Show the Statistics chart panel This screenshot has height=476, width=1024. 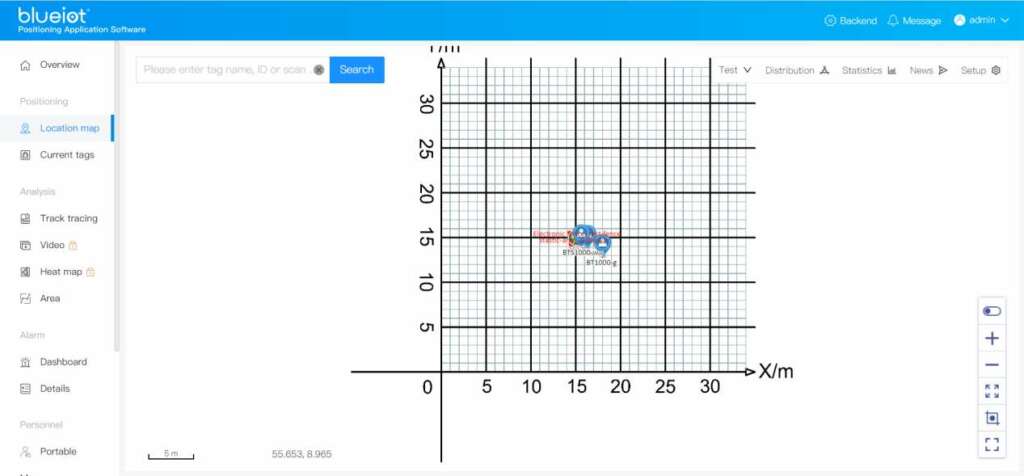(869, 70)
